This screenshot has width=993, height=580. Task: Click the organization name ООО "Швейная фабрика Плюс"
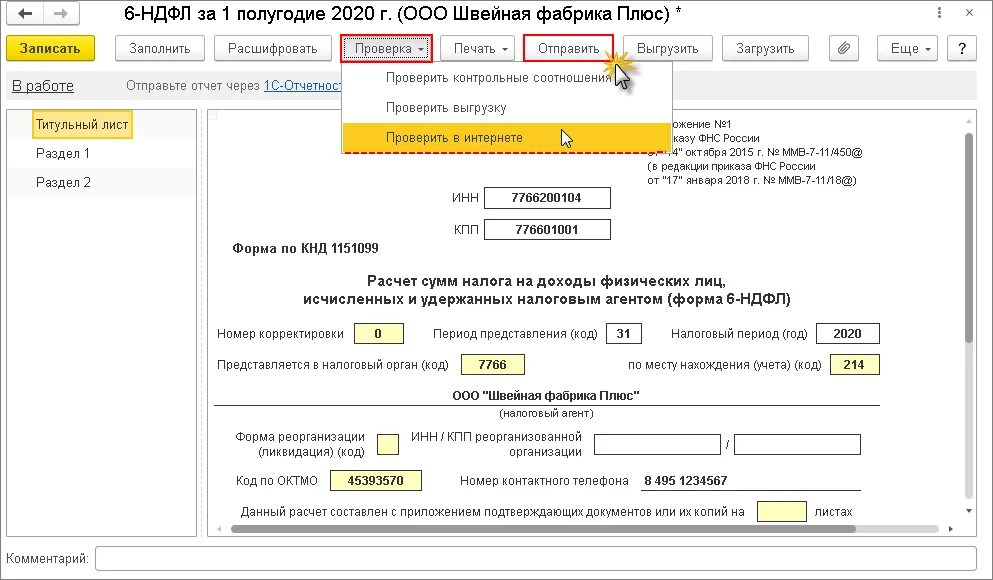pos(546,396)
